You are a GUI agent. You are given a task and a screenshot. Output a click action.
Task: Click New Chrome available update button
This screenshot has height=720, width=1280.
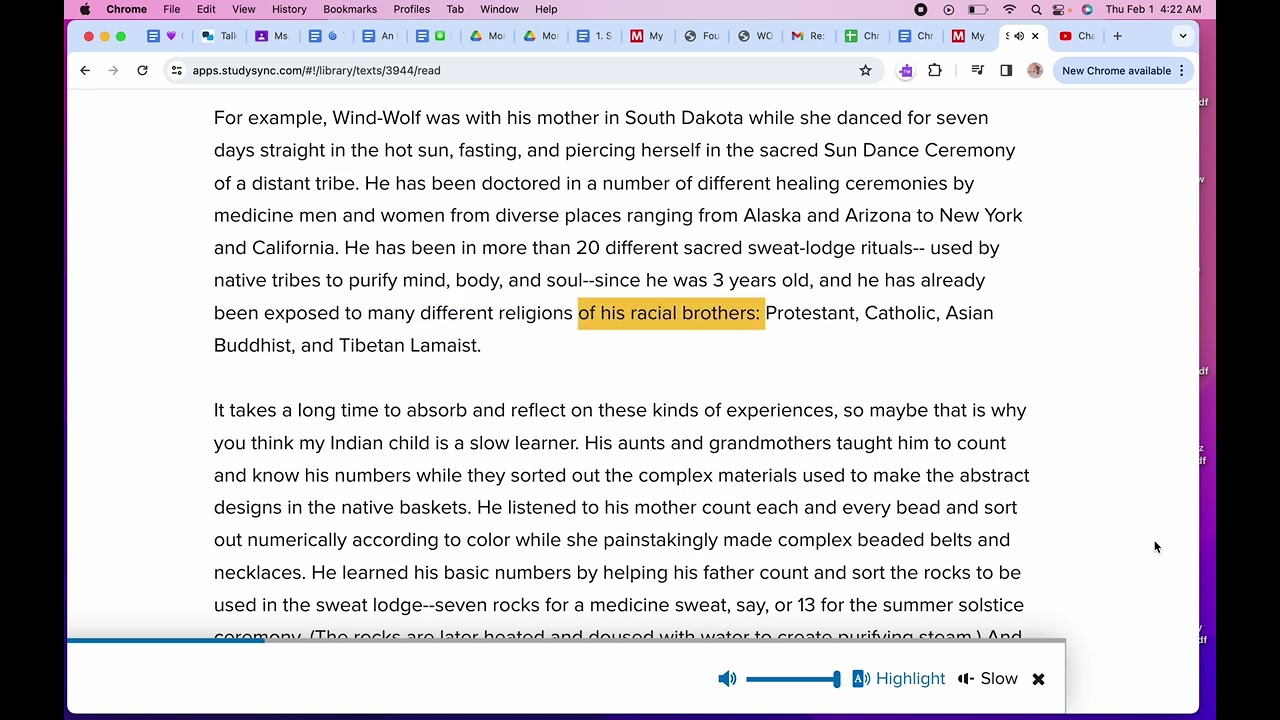[x=1116, y=70]
